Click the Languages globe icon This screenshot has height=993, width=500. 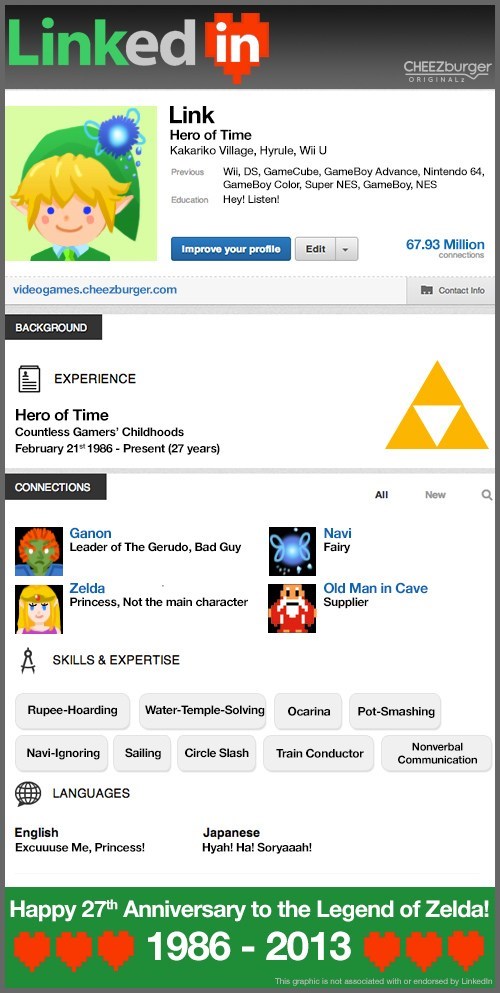tap(28, 793)
